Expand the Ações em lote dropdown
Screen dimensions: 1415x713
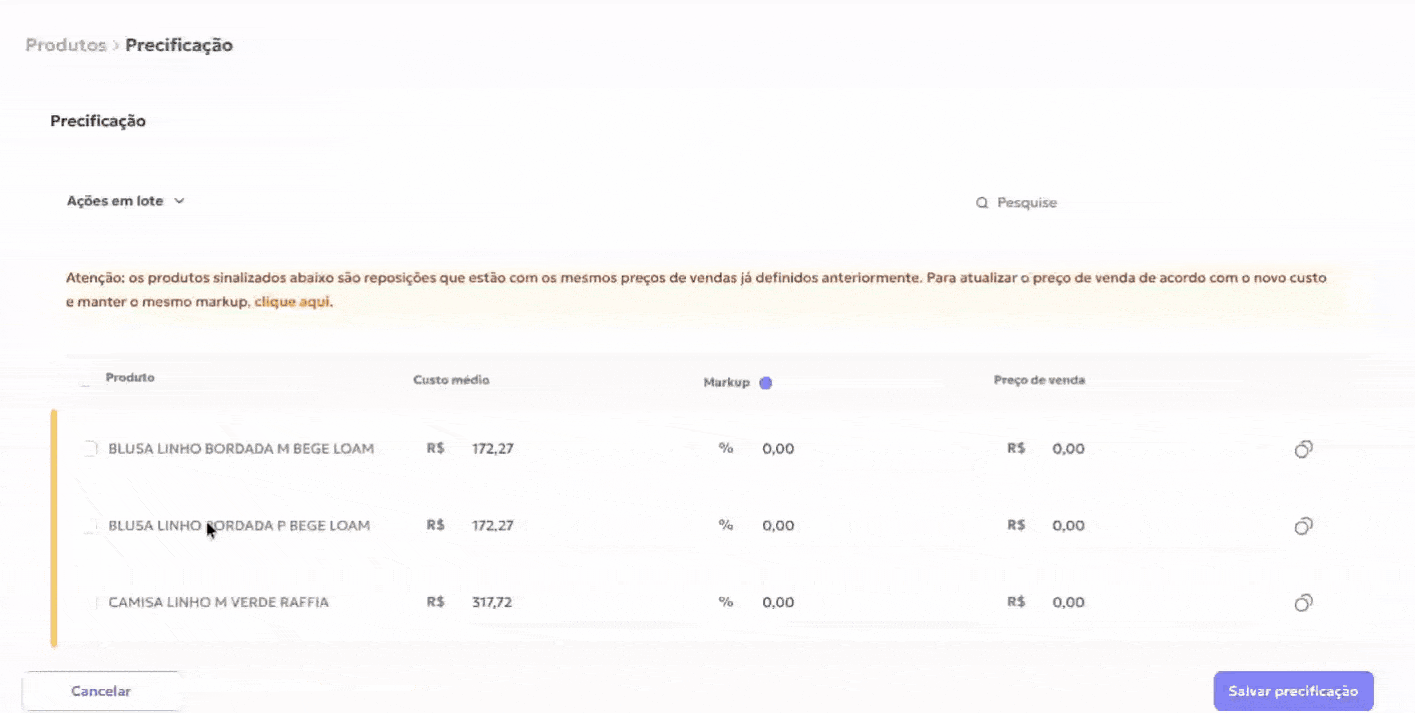[x=126, y=201]
